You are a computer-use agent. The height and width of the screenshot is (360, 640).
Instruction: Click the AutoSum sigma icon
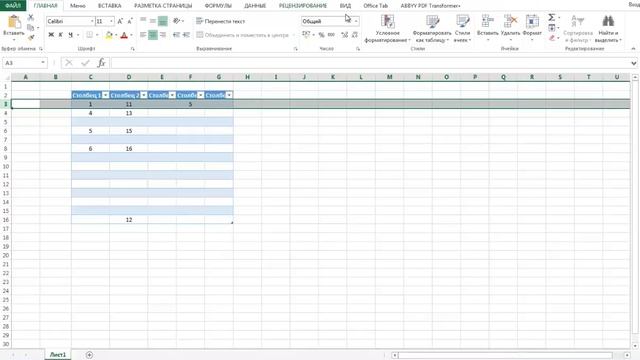[551, 18]
